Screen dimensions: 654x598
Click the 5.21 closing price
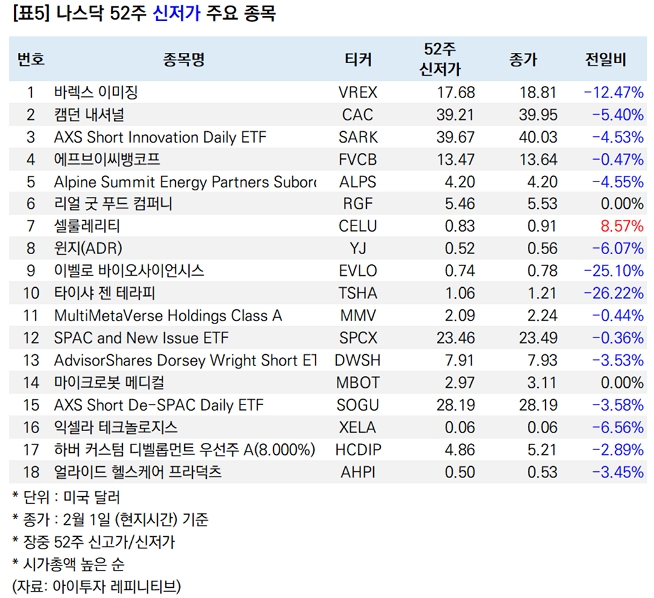click(542, 450)
